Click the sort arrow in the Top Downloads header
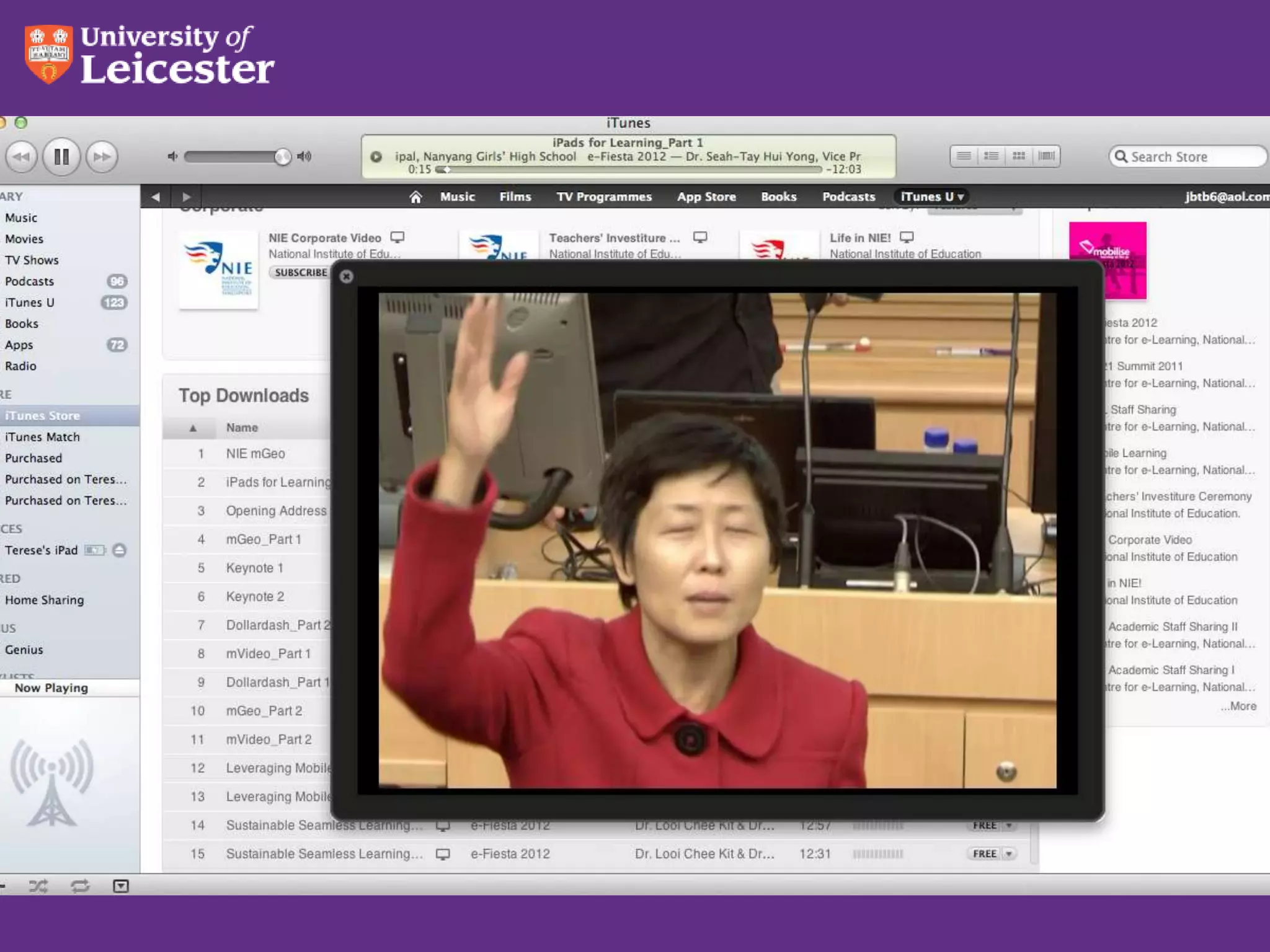The width and height of the screenshot is (1270, 952). [x=193, y=428]
